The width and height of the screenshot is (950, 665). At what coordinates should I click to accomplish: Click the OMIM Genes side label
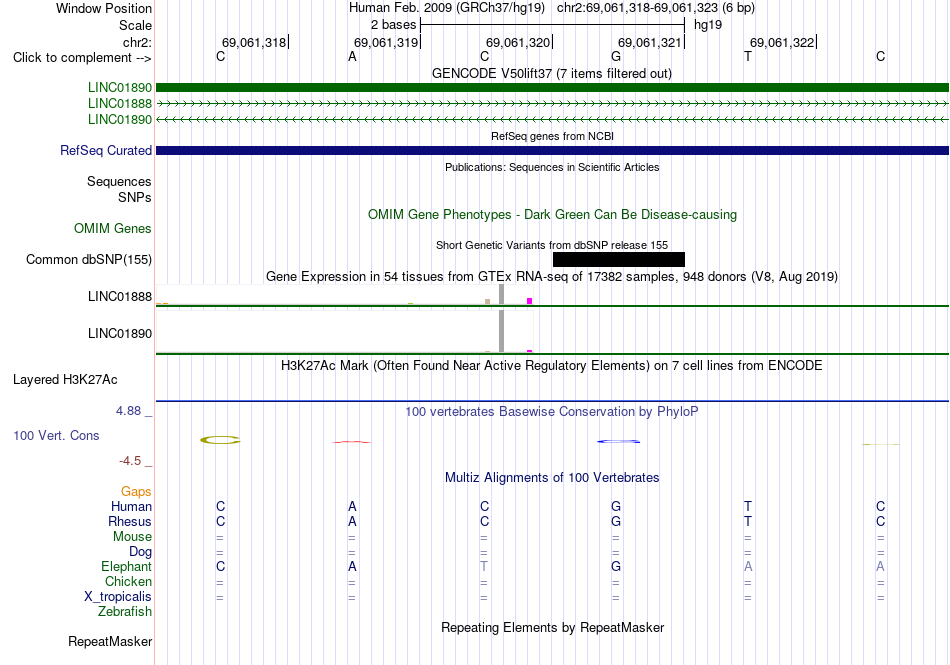(x=113, y=228)
